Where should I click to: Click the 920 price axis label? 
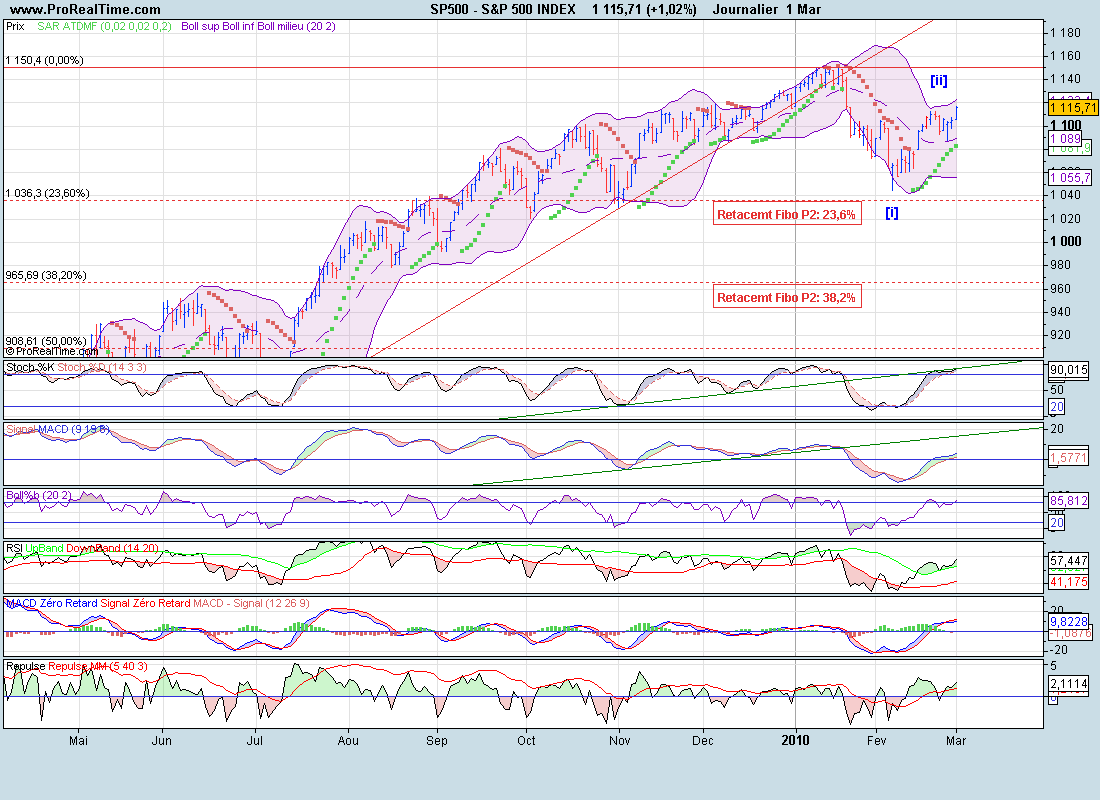click(x=1060, y=335)
